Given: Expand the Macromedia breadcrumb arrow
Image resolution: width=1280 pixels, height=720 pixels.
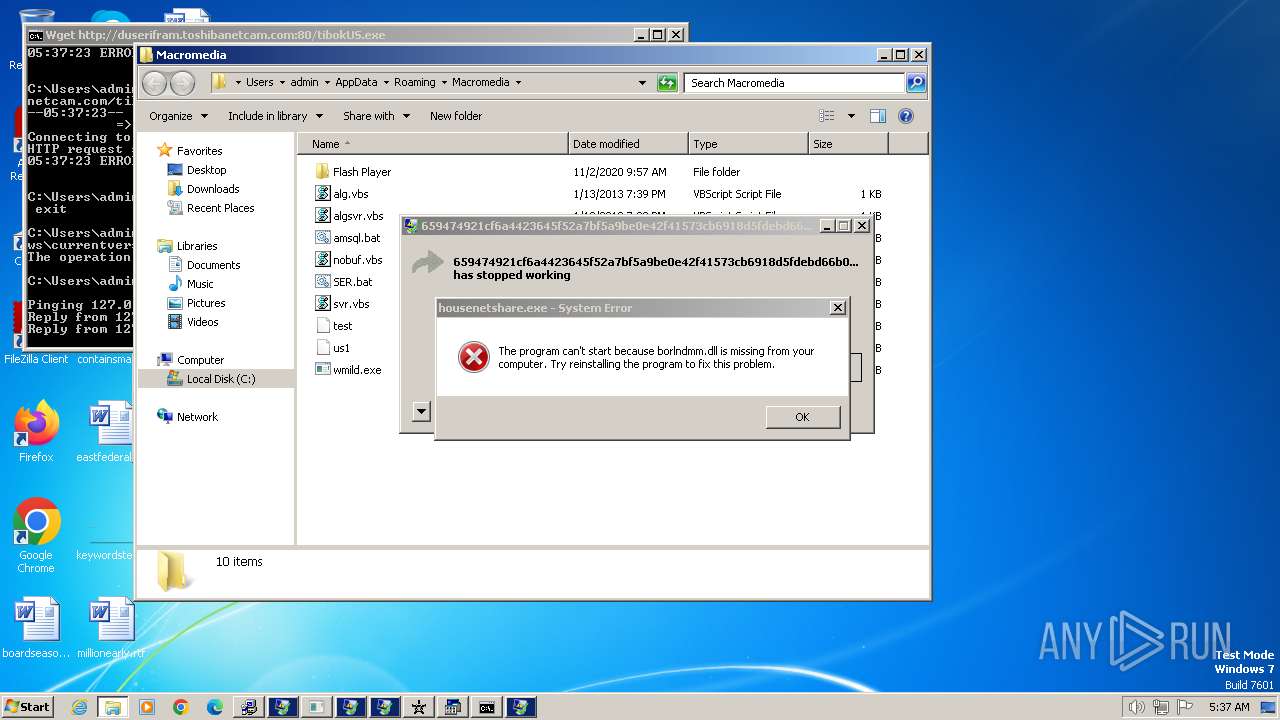Looking at the screenshot, I should coord(518,83).
